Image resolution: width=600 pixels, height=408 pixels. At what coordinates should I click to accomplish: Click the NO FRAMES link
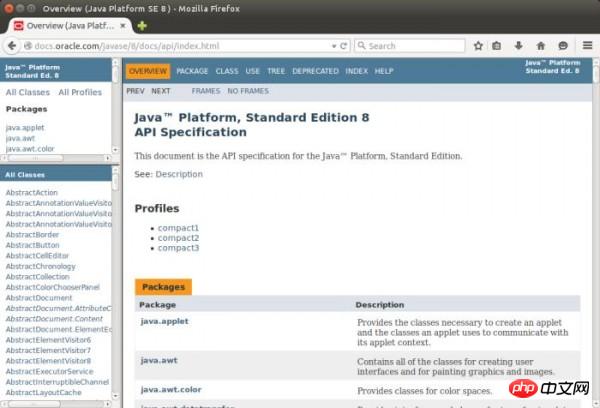[x=248, y=91]
